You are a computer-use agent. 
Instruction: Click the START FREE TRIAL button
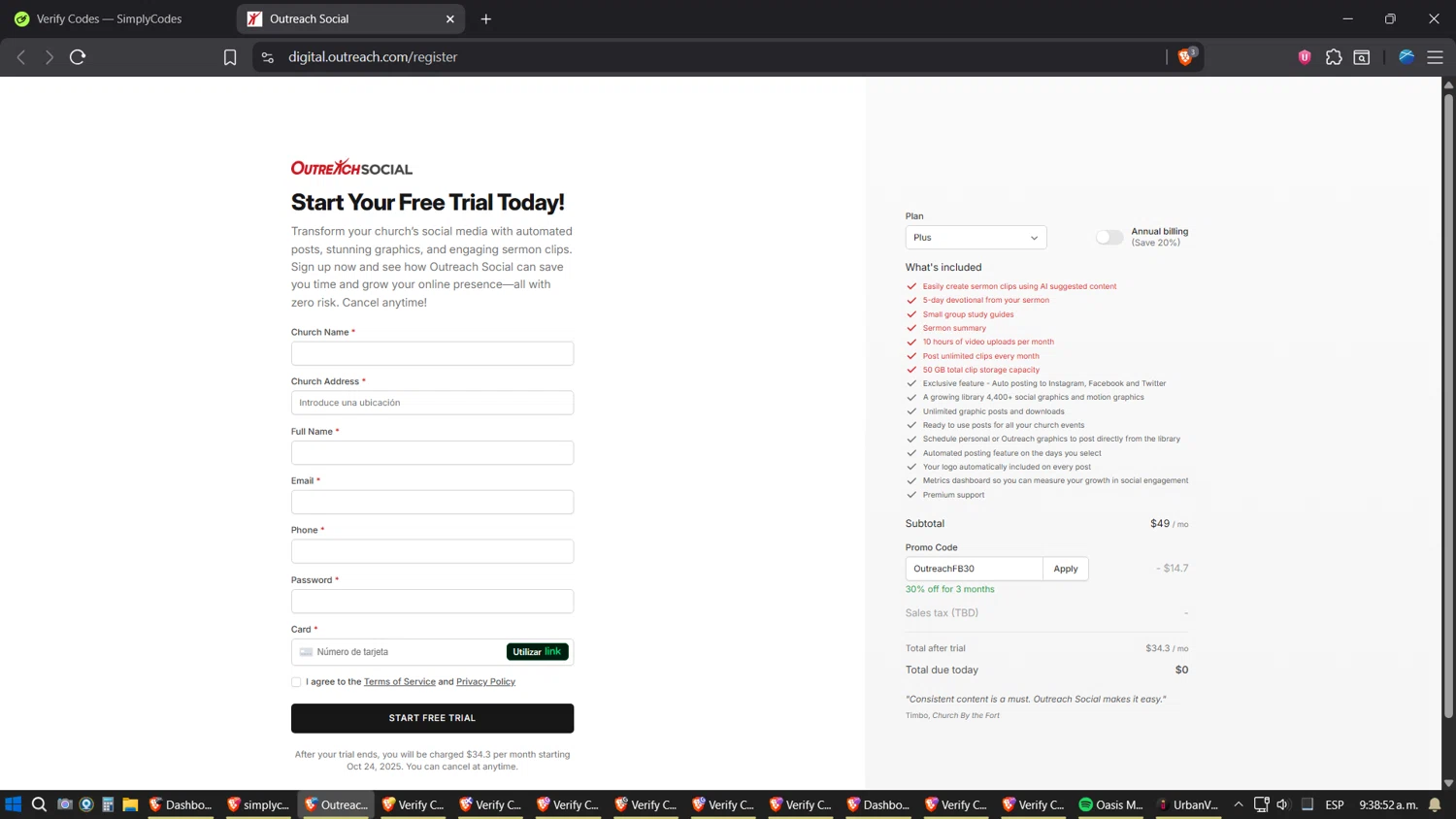coord(432,718)
